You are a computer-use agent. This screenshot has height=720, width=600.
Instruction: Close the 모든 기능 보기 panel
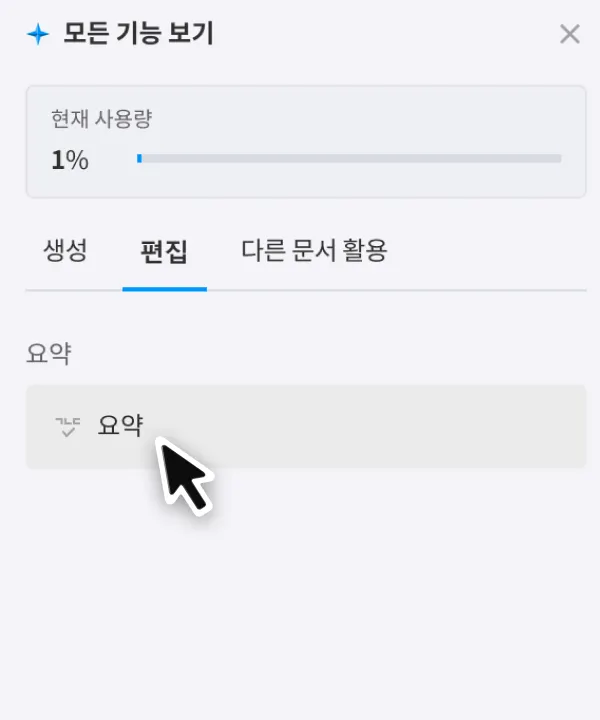coord(569,35)
